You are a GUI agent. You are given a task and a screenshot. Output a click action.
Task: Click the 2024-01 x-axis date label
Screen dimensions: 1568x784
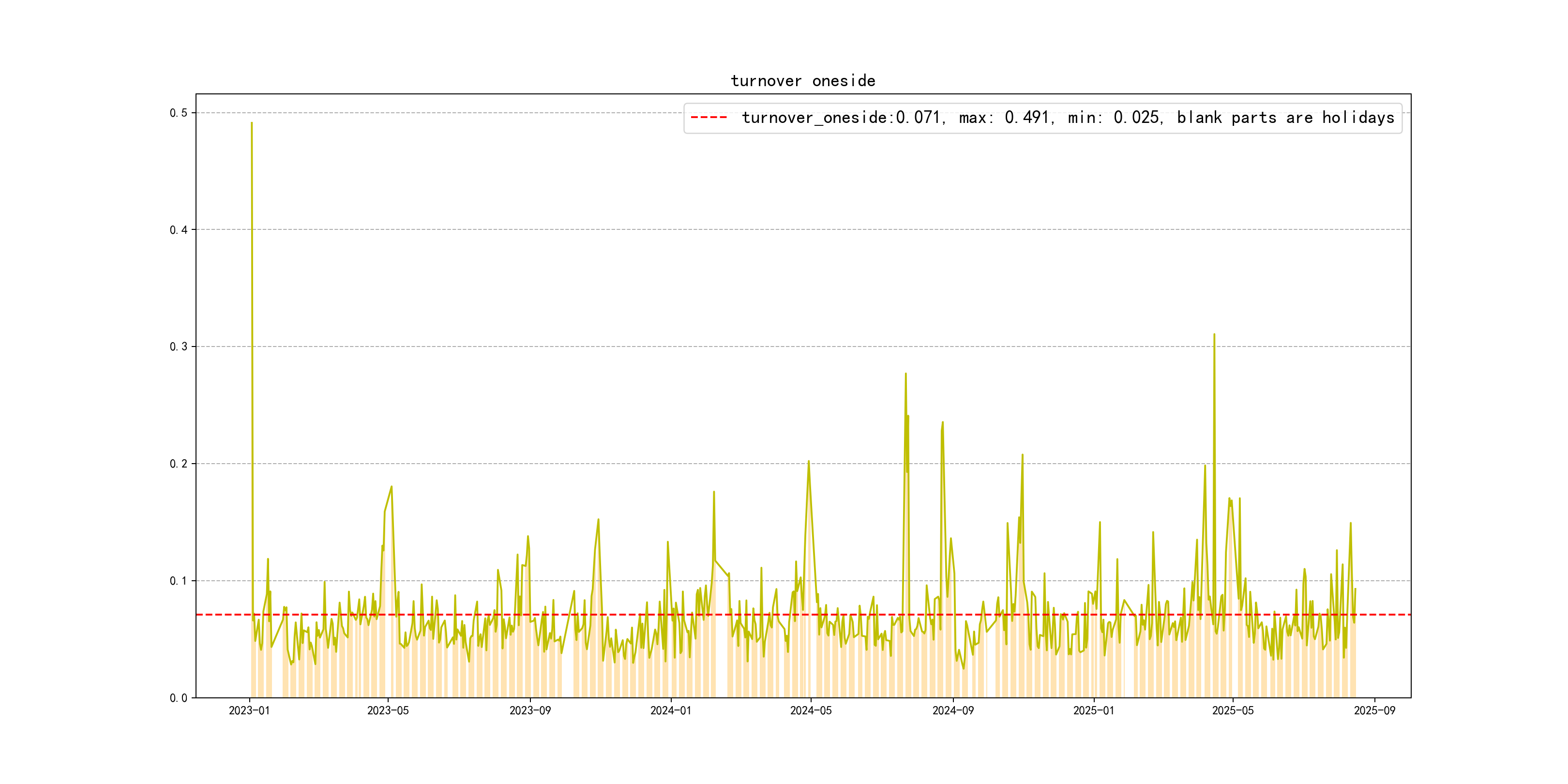tap(670, 710)
